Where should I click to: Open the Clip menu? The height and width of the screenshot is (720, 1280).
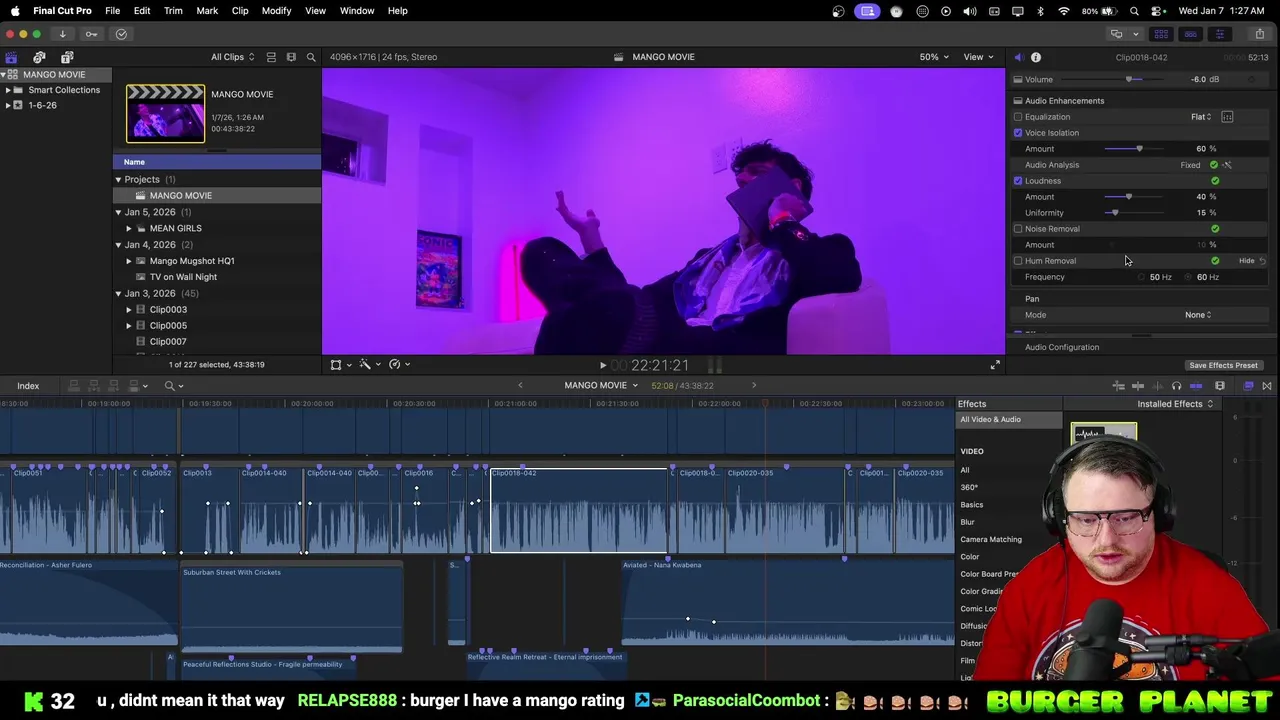tap(240, 11)
